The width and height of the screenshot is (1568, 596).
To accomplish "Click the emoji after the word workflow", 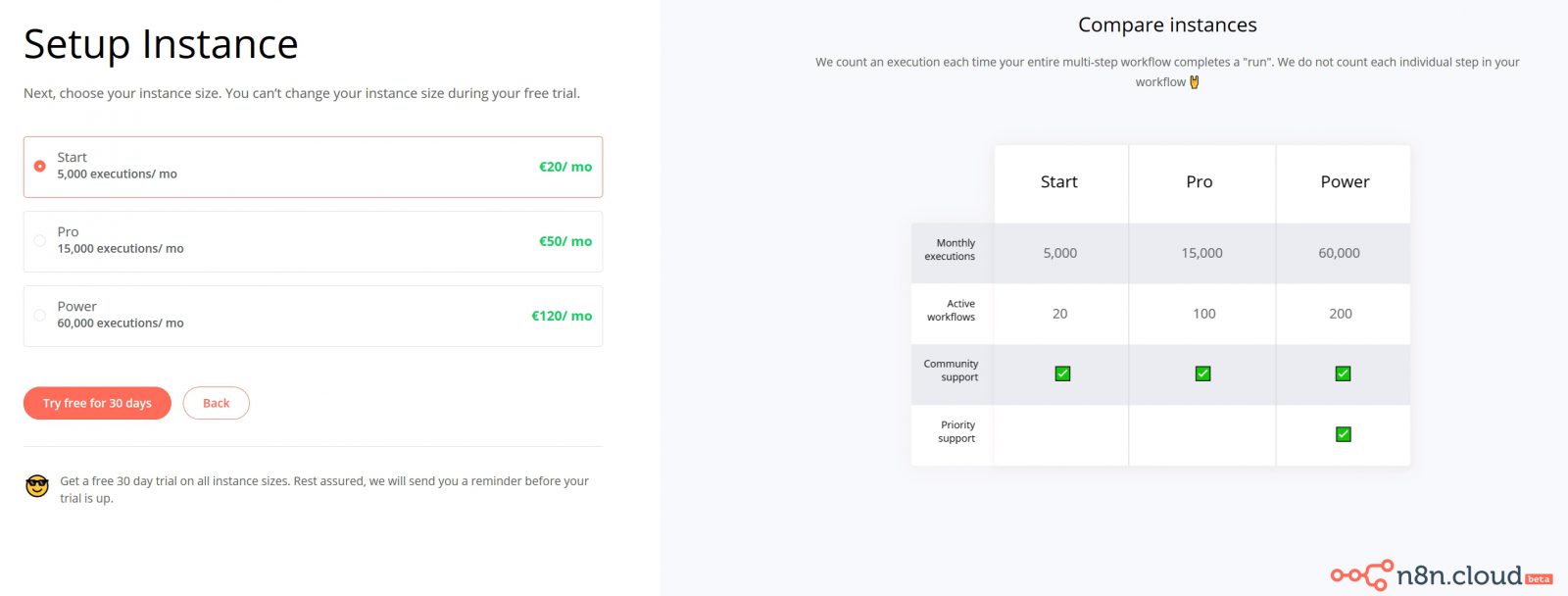I will 1195,82.
